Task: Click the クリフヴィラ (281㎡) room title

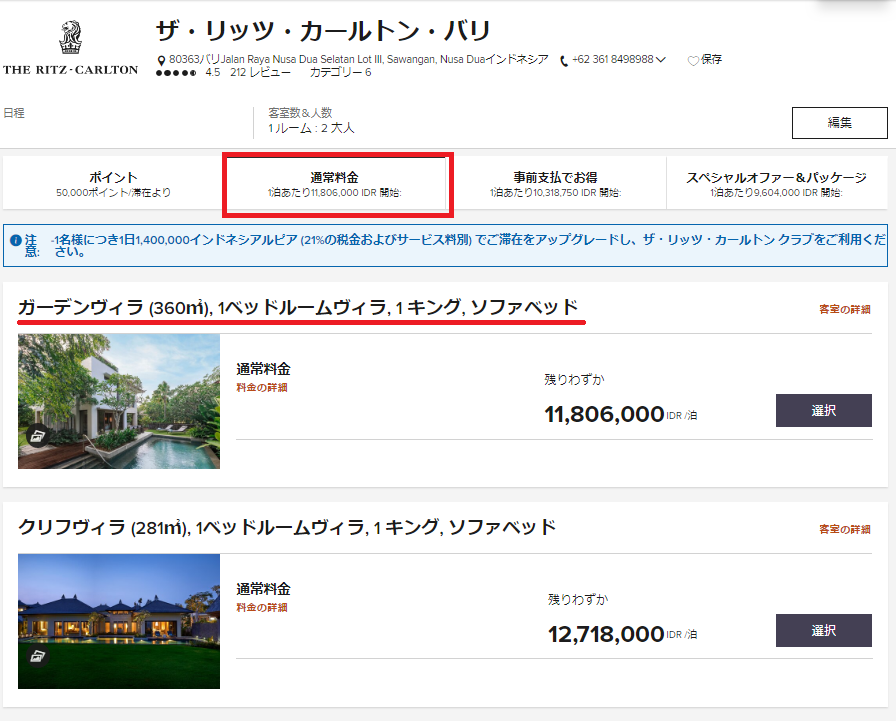Action: pyautogui.click(x=287, y=527)
